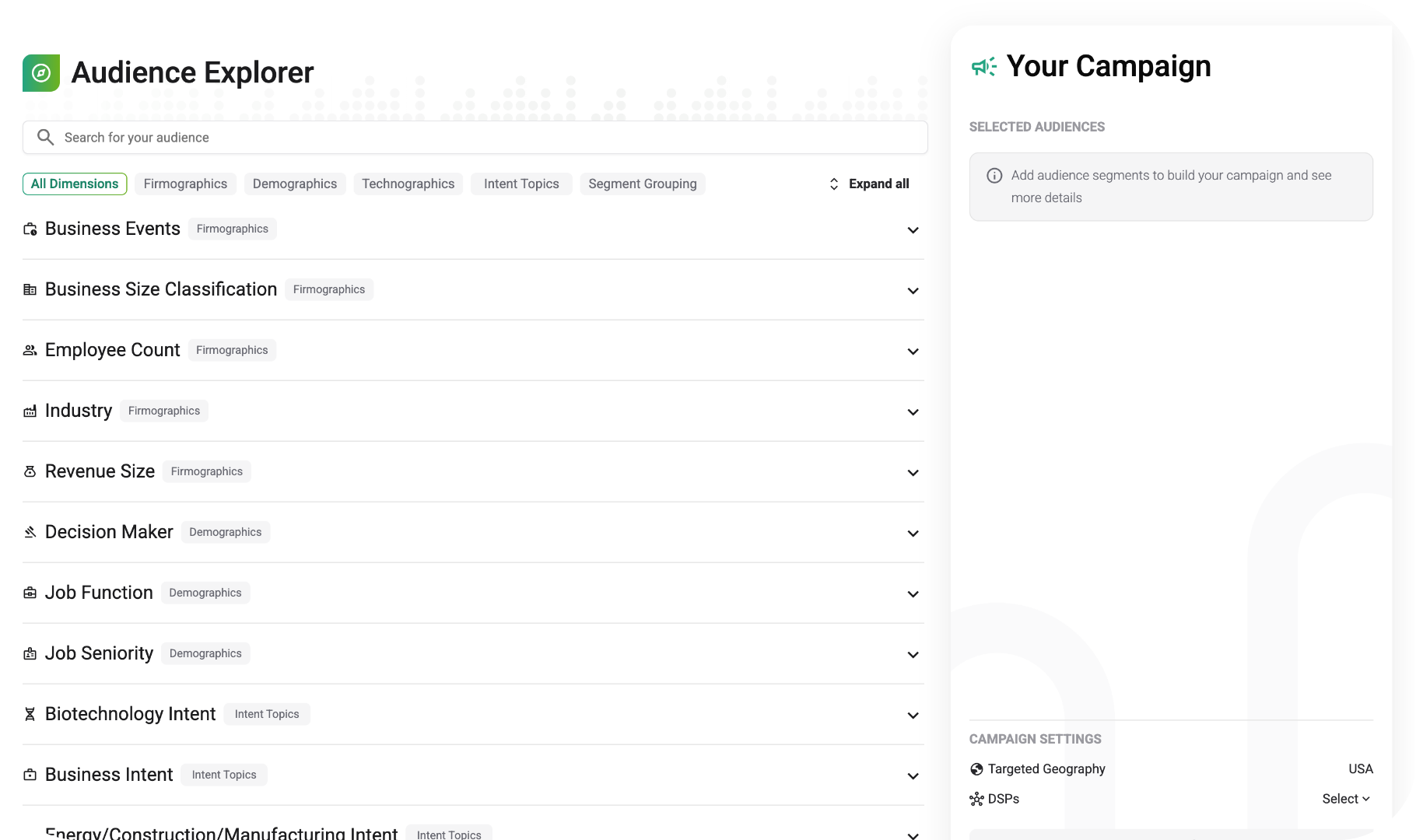Click the Employee Count people icon
This screenshot has height=840, width=1416.
point(30,350)
